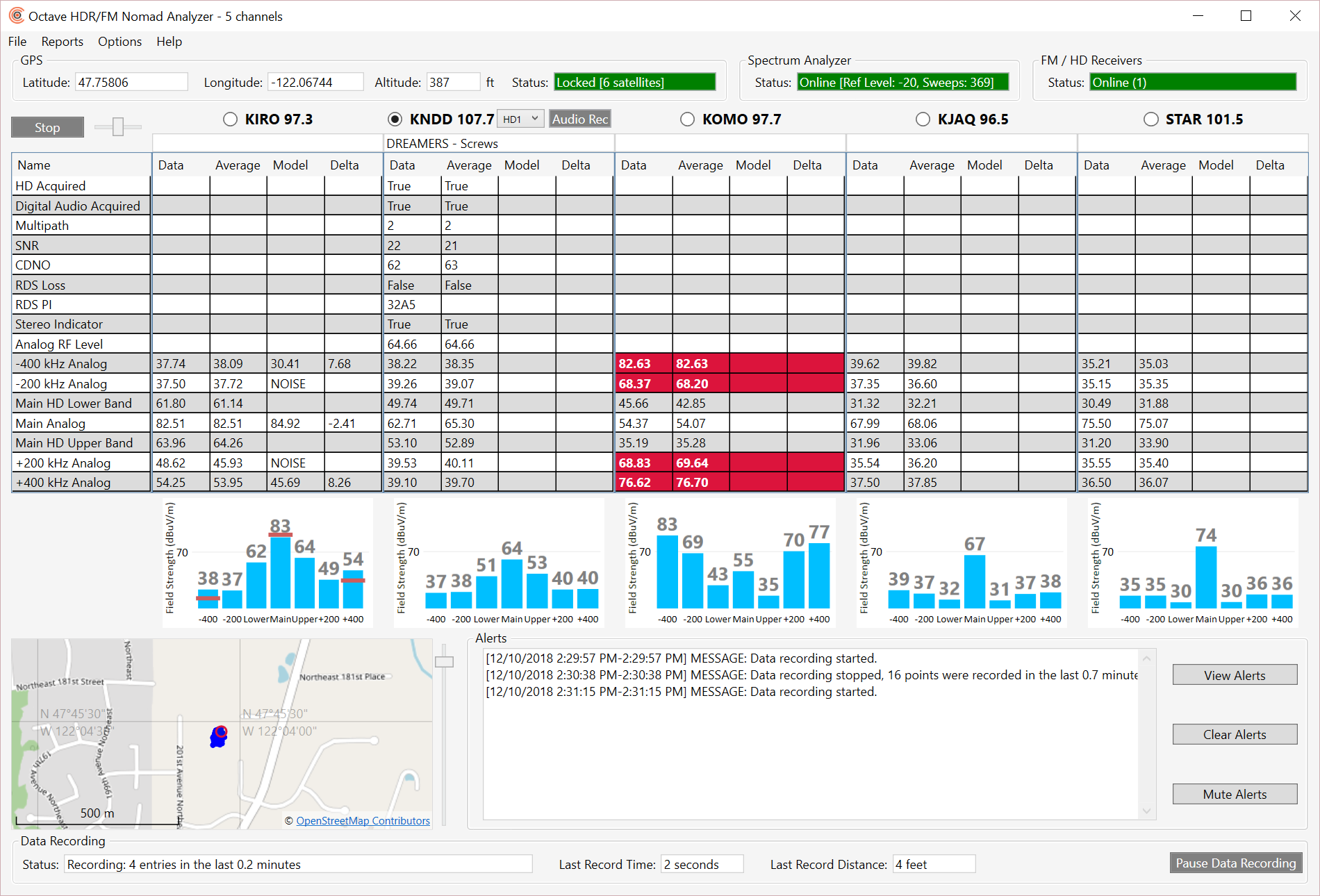Open the Reports menu

pos(62,42)
